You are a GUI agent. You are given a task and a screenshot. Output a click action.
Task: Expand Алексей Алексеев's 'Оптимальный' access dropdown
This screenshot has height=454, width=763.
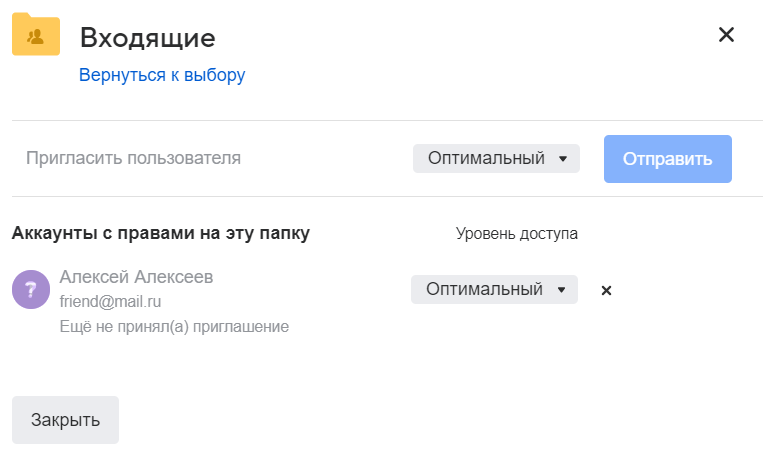pyautogui.click(x=494, y=290)
